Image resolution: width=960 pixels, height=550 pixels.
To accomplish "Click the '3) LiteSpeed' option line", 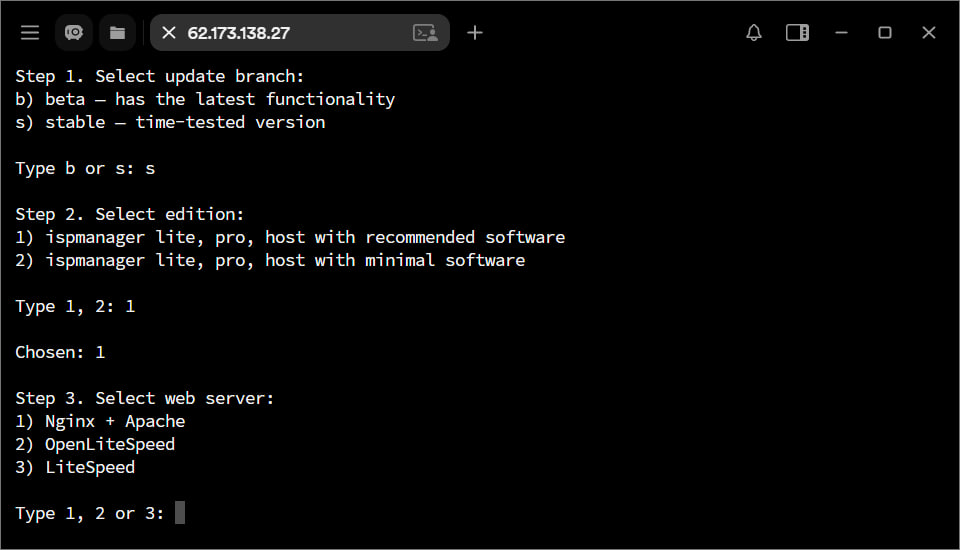I will 75,467.
